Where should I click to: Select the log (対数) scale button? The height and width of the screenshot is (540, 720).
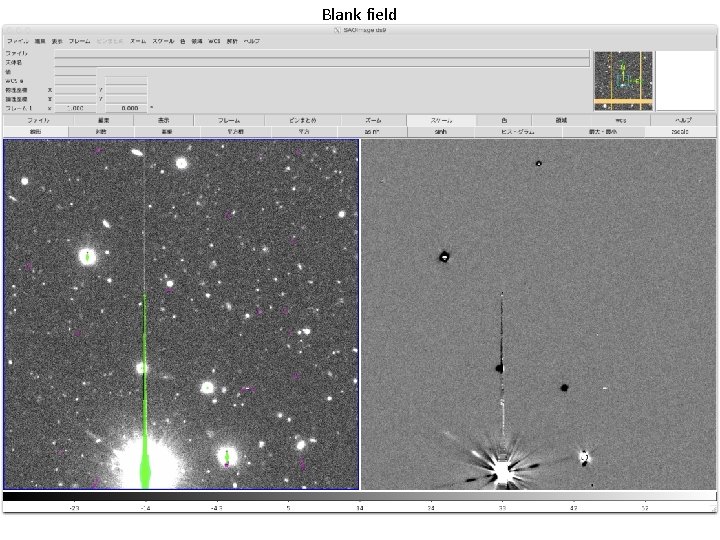coord(101,132)
